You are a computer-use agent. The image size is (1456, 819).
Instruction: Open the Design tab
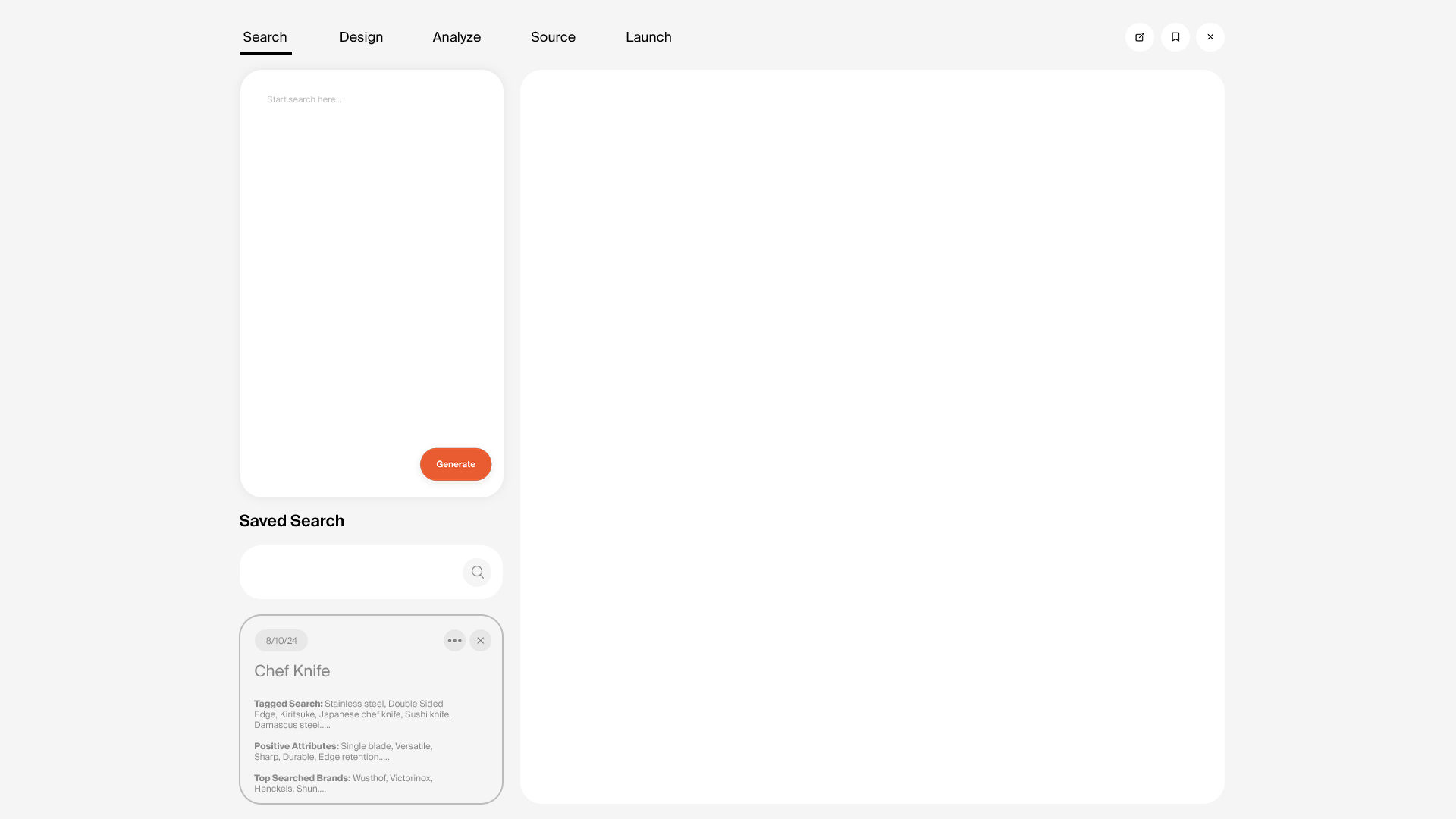pyautogui.click(x=361, y=37)
